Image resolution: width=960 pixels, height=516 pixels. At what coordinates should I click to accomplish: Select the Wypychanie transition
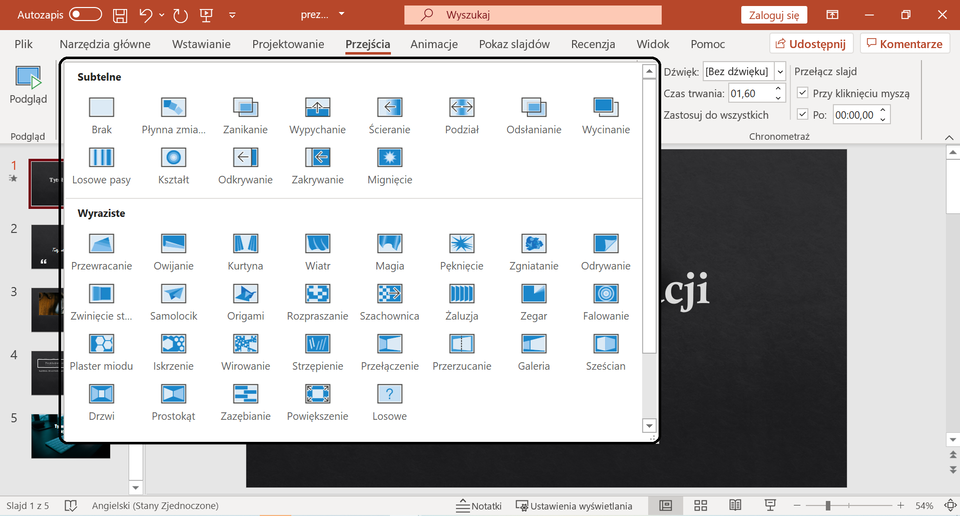tap(317, 108)
